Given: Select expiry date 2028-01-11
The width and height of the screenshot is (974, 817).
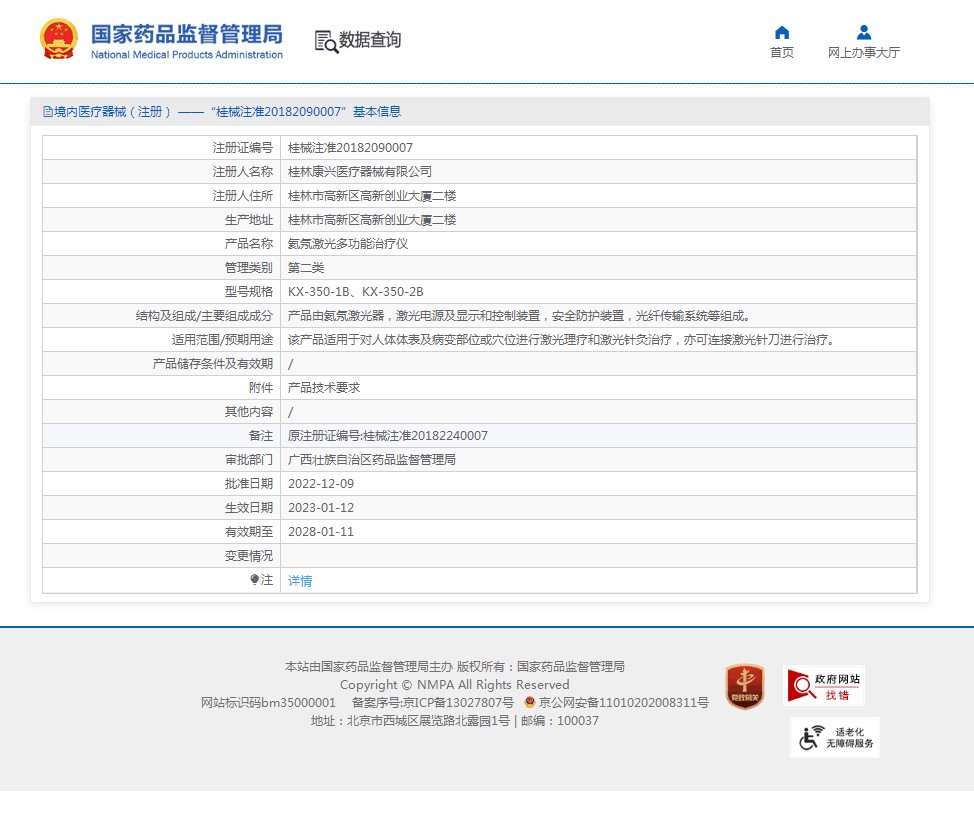Looking at the screenshot, I should (x=321, y=532).
